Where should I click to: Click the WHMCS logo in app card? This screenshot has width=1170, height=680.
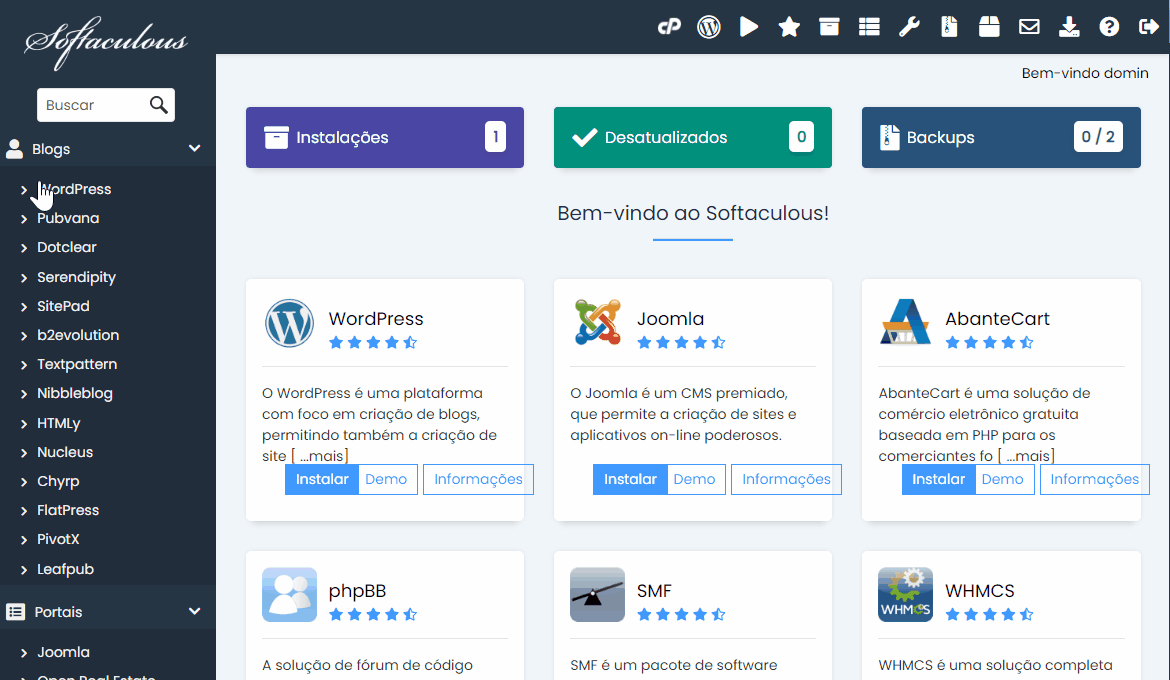(905, 595)
